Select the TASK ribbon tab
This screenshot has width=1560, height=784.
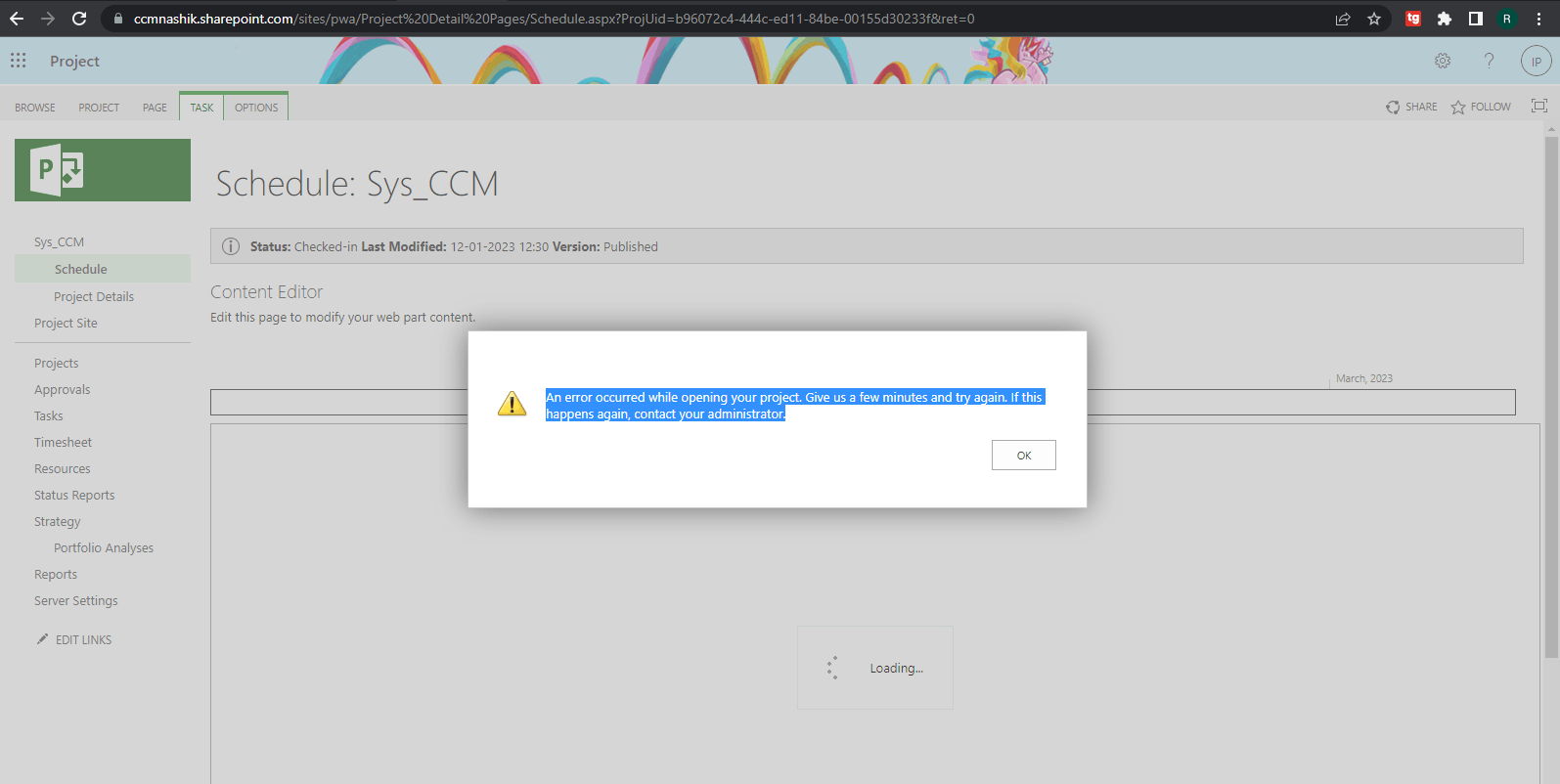coord(201,108)
